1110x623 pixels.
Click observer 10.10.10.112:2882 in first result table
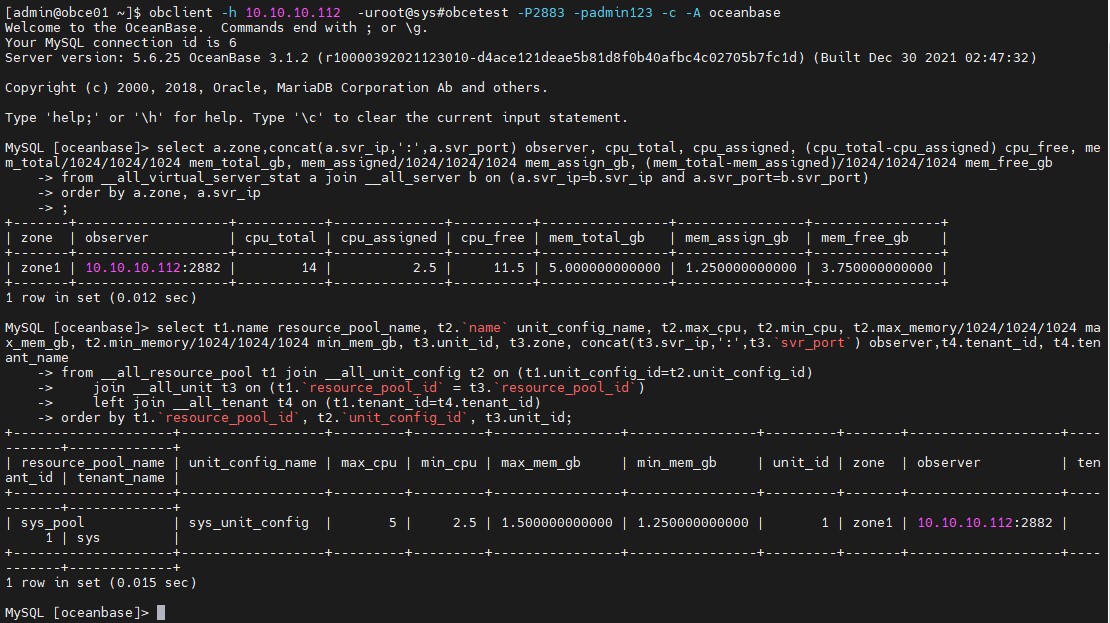click(x=153, y=268)
